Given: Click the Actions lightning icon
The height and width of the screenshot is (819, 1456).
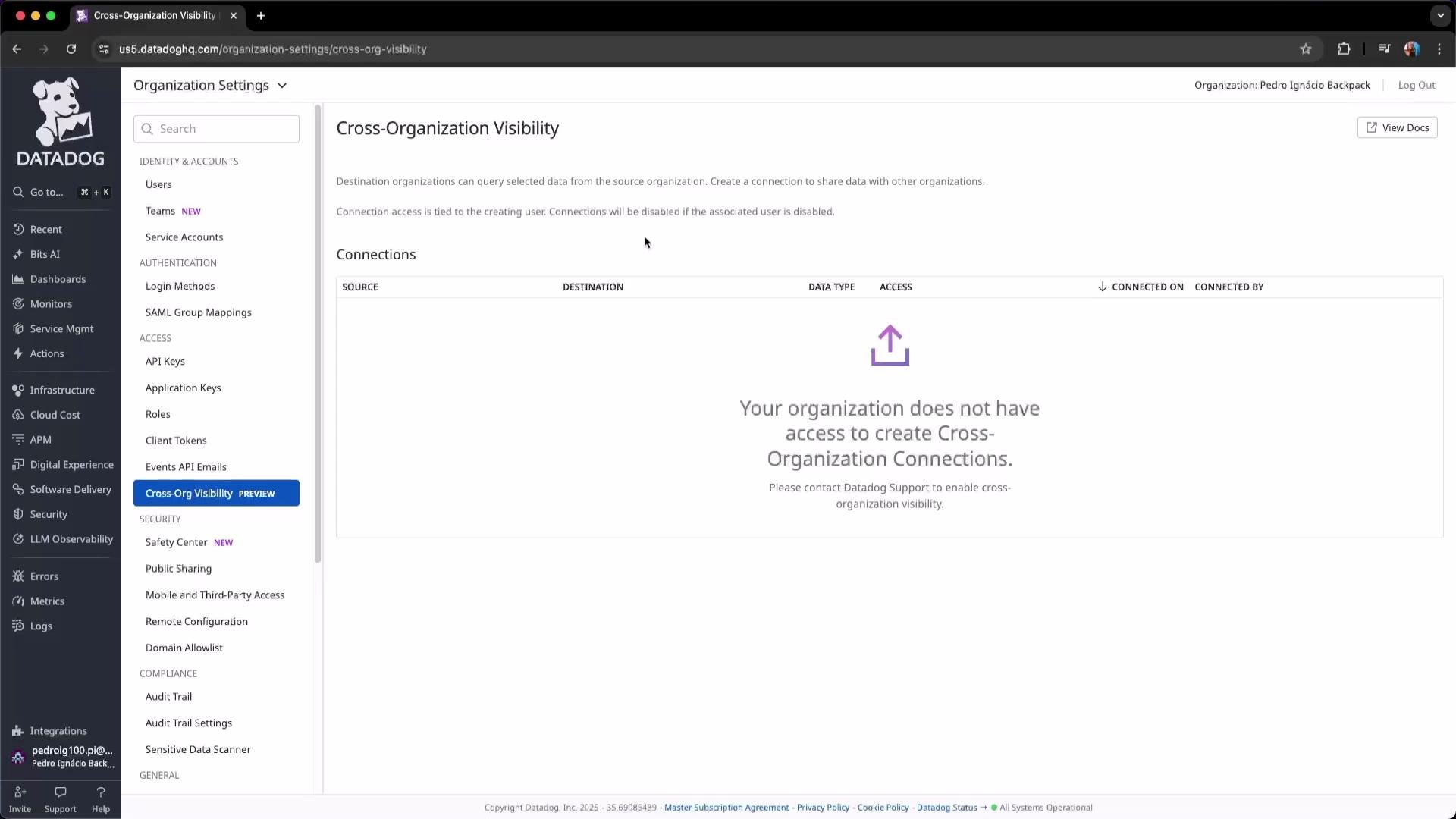Looking at the screenshot, I should [18, 353].
